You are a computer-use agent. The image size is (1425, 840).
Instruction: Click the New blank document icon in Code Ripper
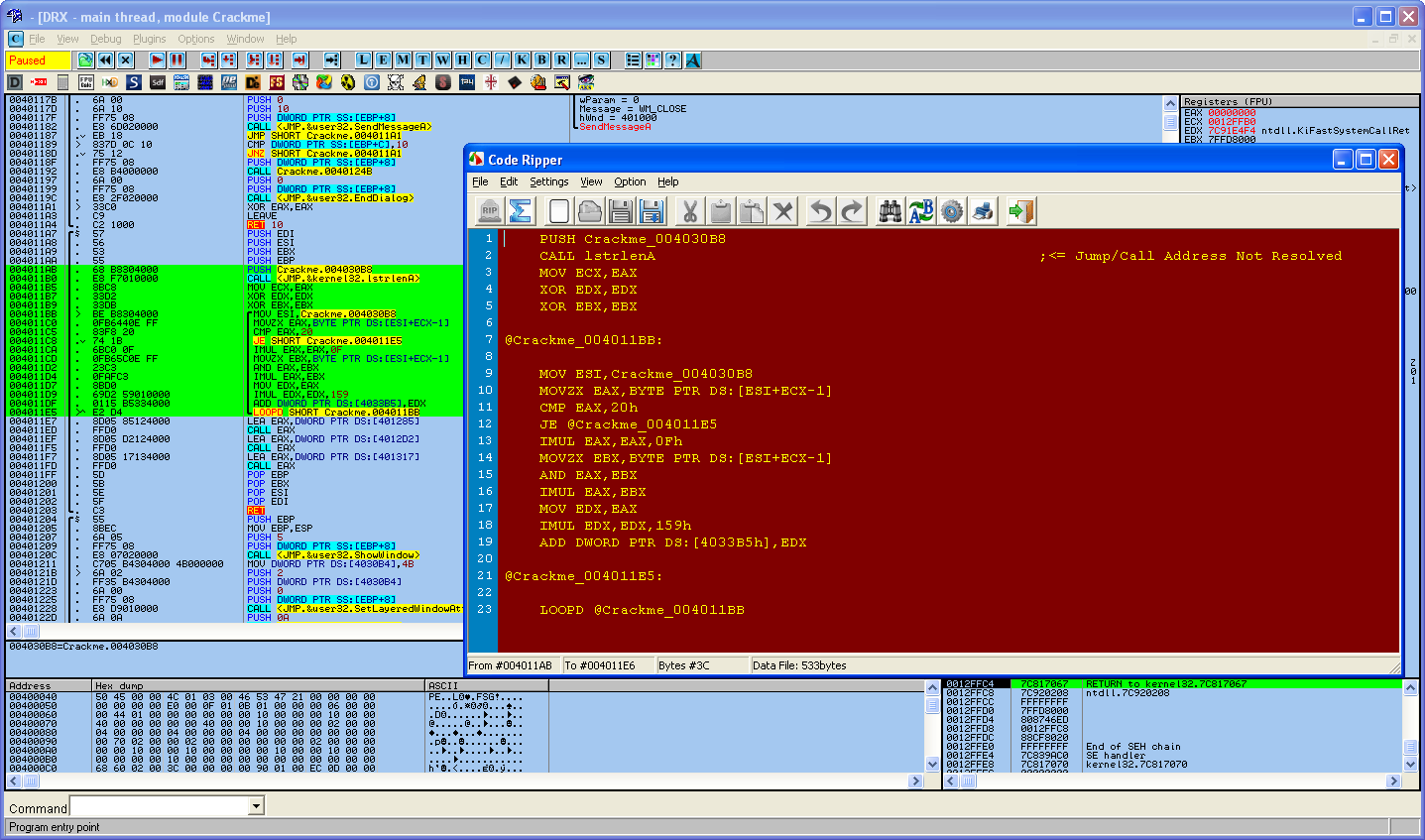click(x=559, y=210)
